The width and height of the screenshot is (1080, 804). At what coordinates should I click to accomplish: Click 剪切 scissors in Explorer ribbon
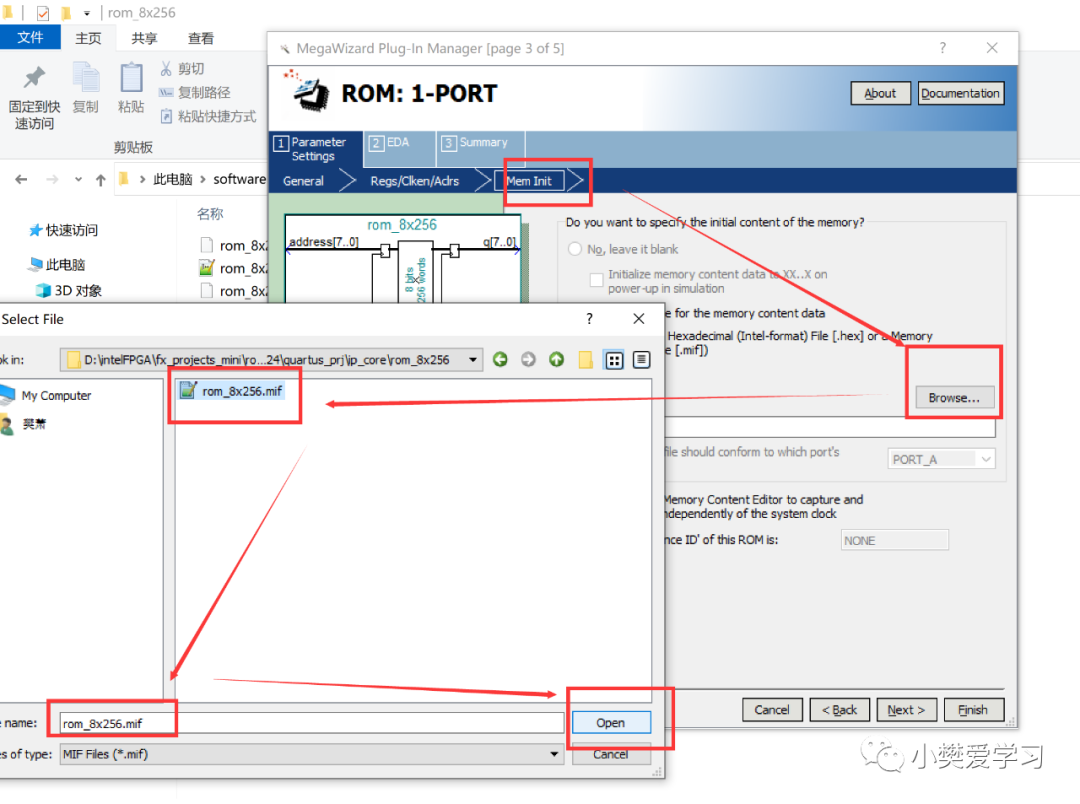tap(183, 68)
